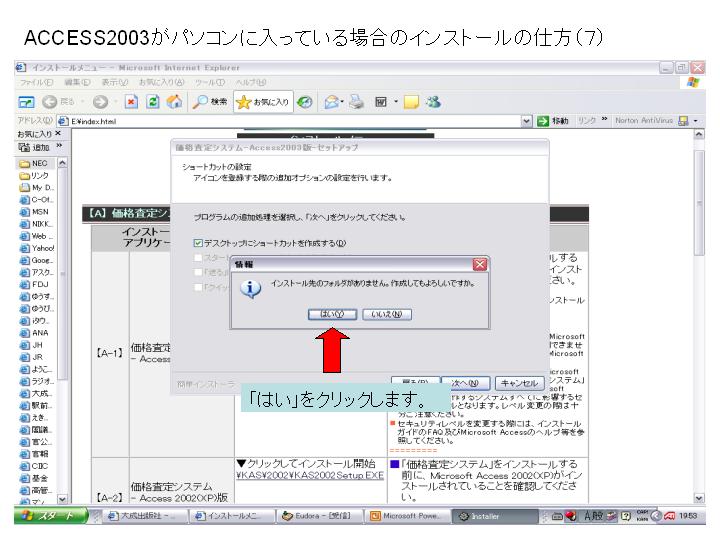Switch to Microsoft PowerPoint taskbar window
This screenshot has height=540, width=720.
pos(407,516)
